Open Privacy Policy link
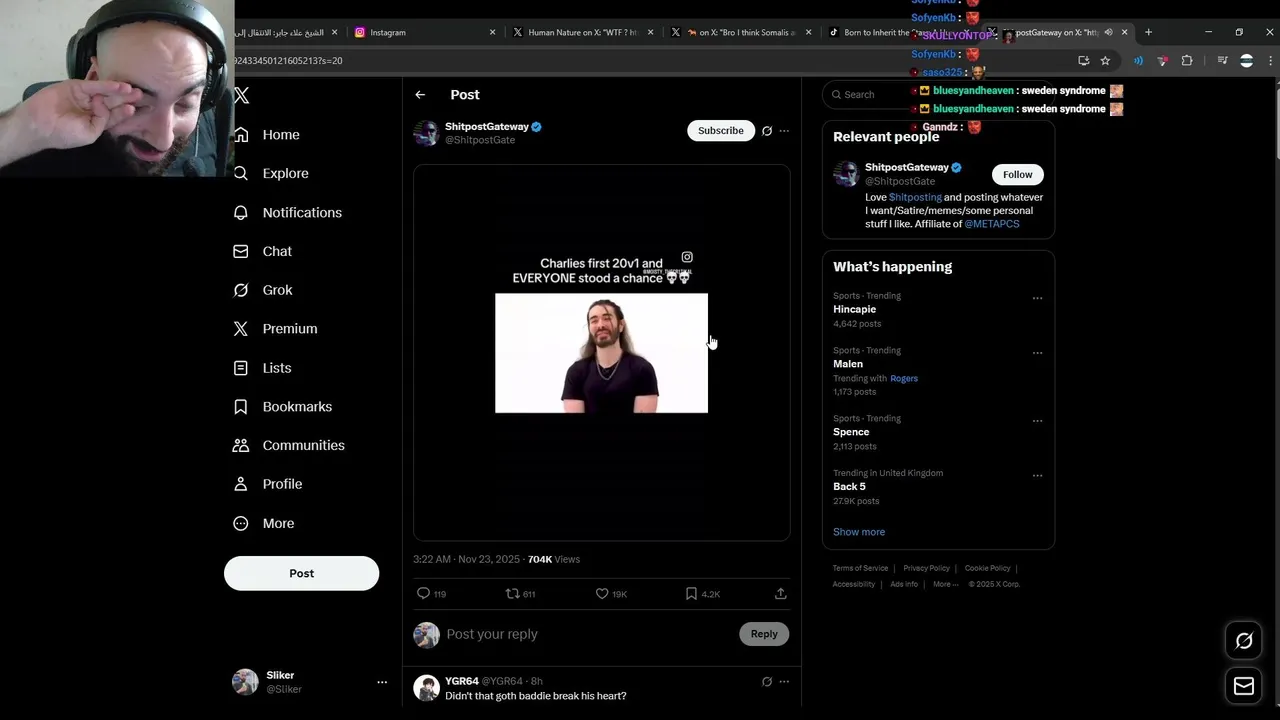The width and height of the screenshot is (1280, 720). tap(926, 569)
